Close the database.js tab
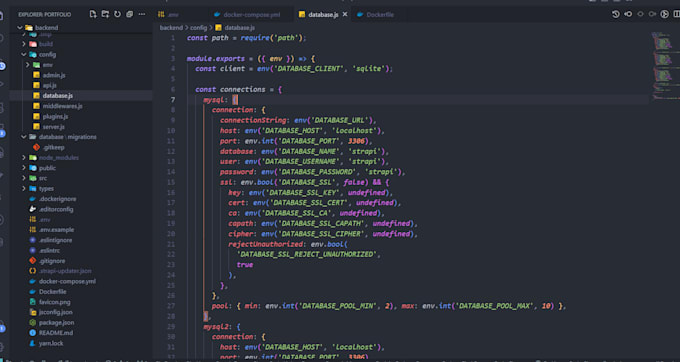 345,14
